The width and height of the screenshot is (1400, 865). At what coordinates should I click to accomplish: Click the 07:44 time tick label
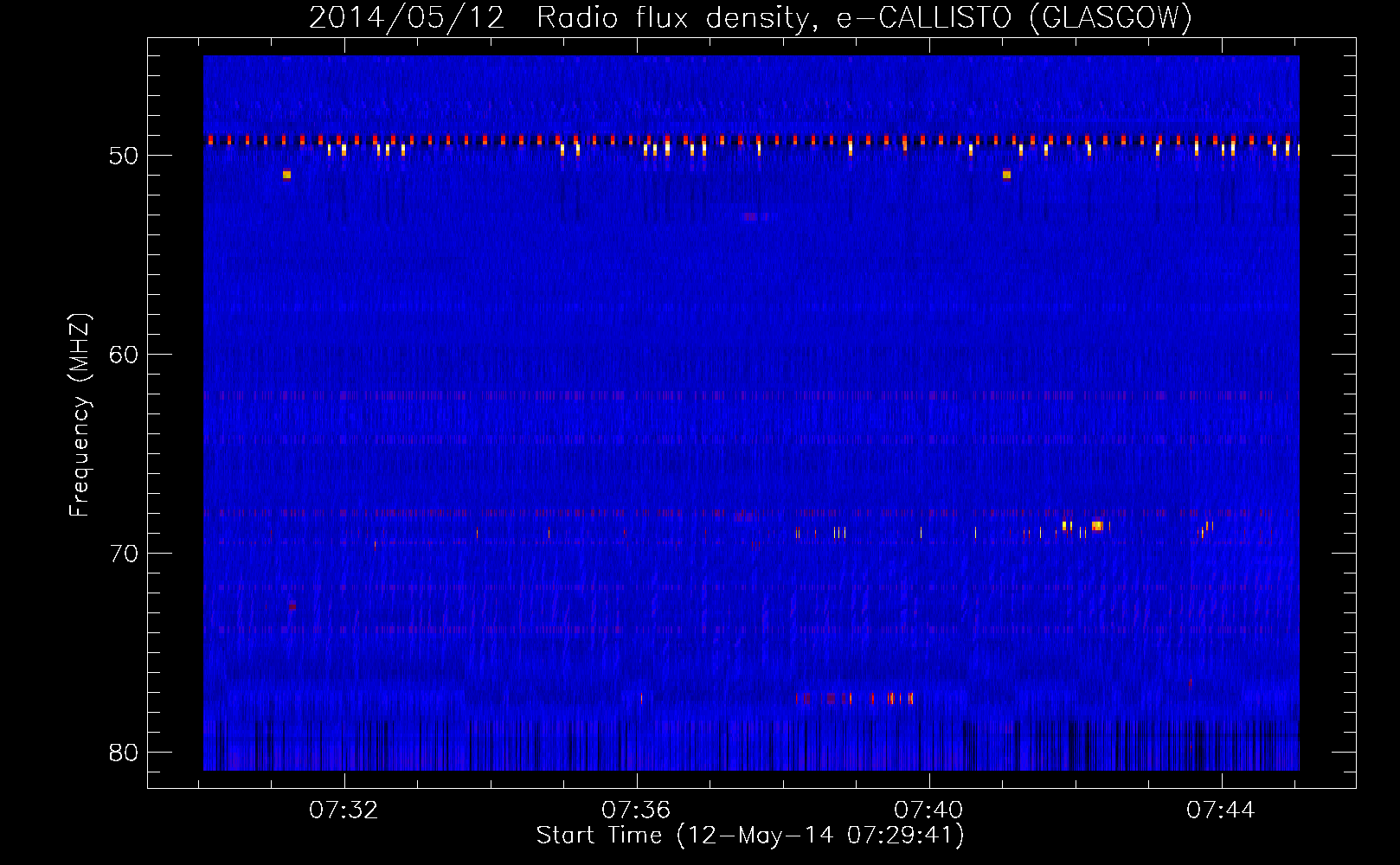pyautogui.click(x=1221, y=811)
